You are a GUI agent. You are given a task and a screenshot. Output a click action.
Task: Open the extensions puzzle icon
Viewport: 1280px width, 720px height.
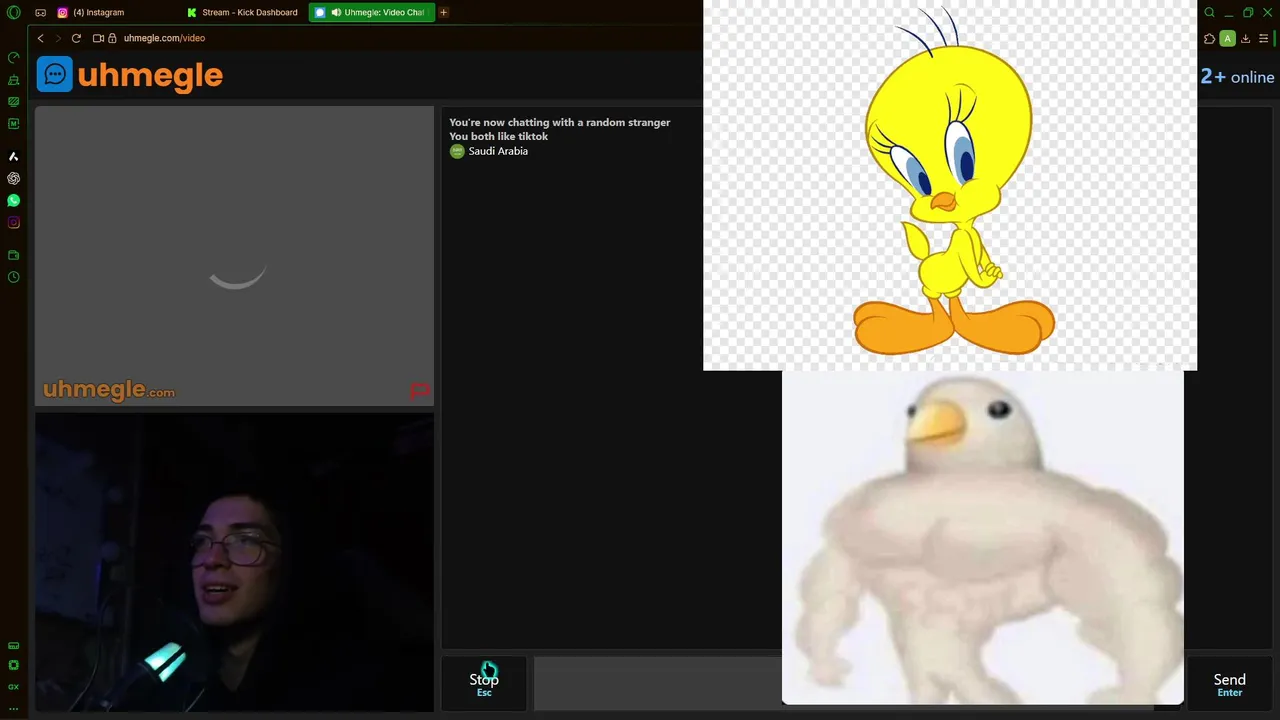[x=1209, y=38]
